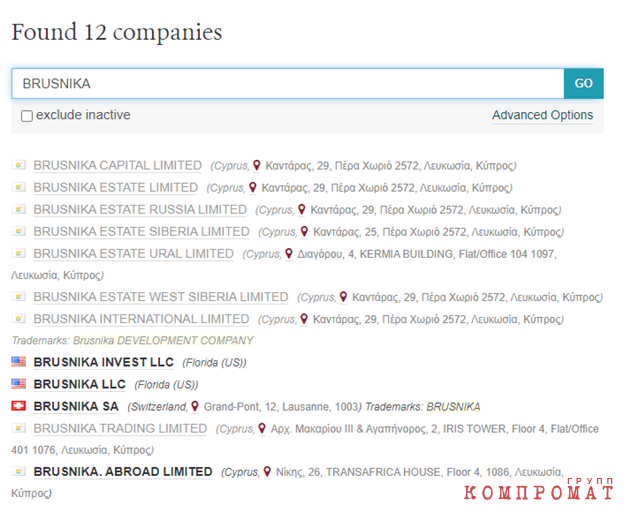Screen dimensions: 624x520
Task: Click Cyprus flag beside BRUSNIKA TRADING LIMITED
Action: click(x=18, y=428)
